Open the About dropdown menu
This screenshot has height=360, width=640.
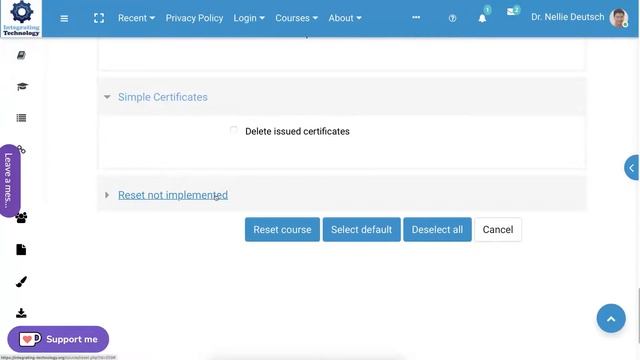coord(345,18)
